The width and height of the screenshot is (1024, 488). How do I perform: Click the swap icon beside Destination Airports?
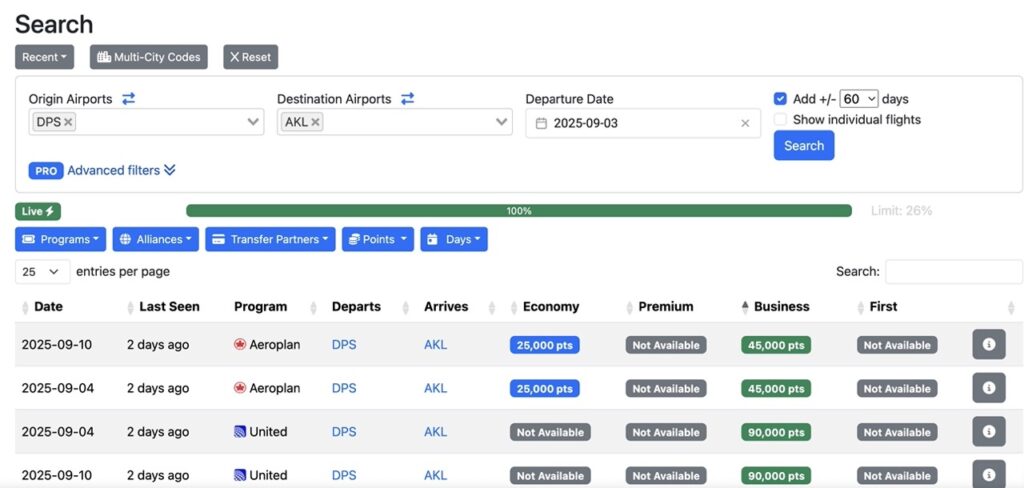tap(408, 99)
